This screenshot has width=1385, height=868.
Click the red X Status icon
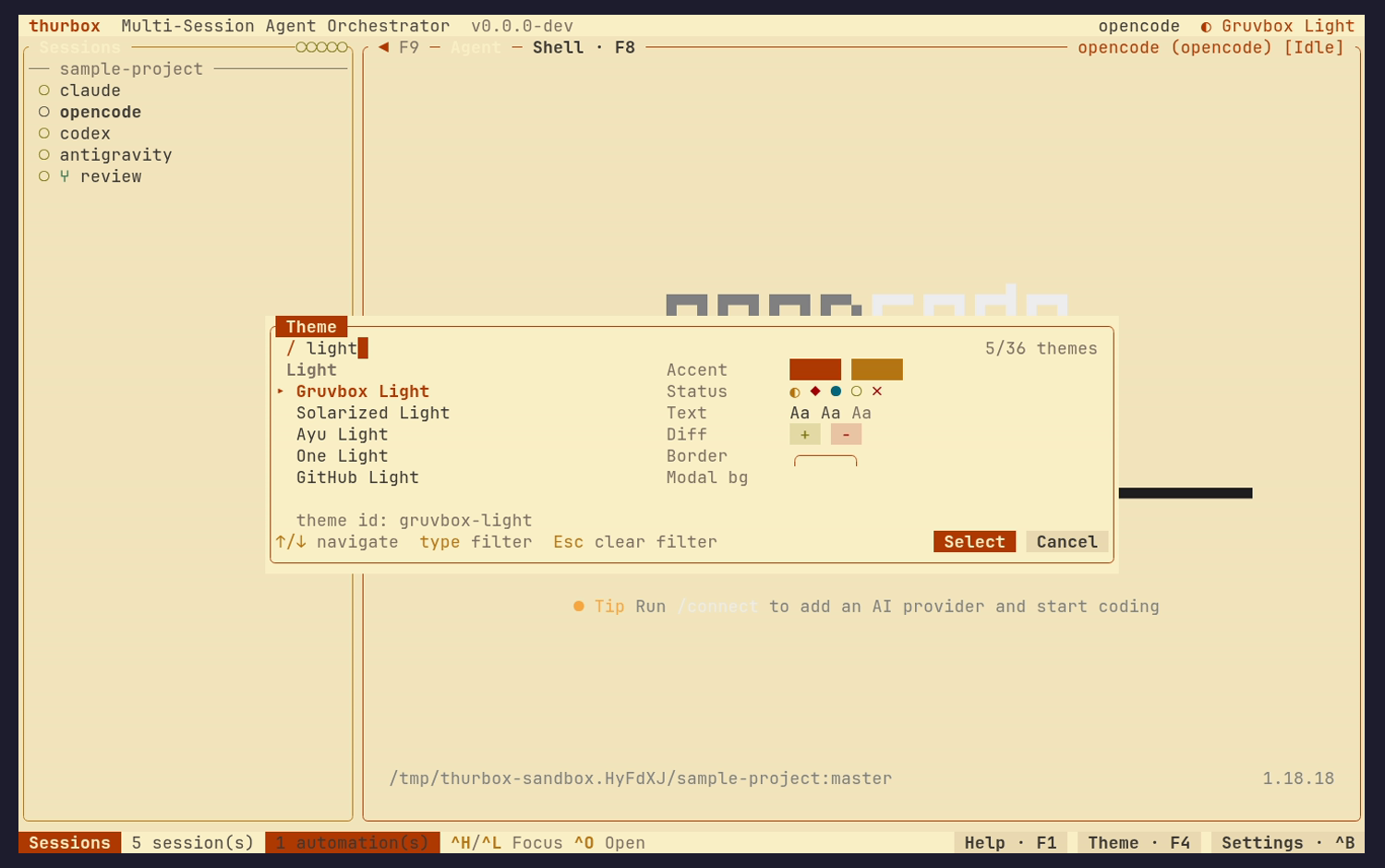[x=877, y=392]
